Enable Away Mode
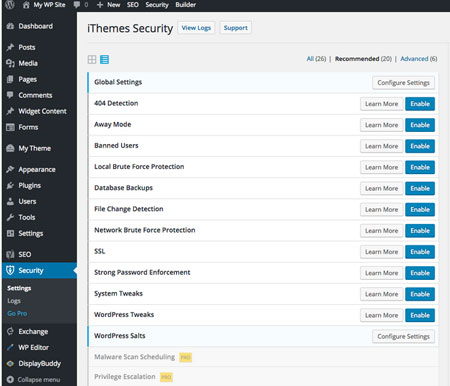450x386 pixels. coord(420,125)
